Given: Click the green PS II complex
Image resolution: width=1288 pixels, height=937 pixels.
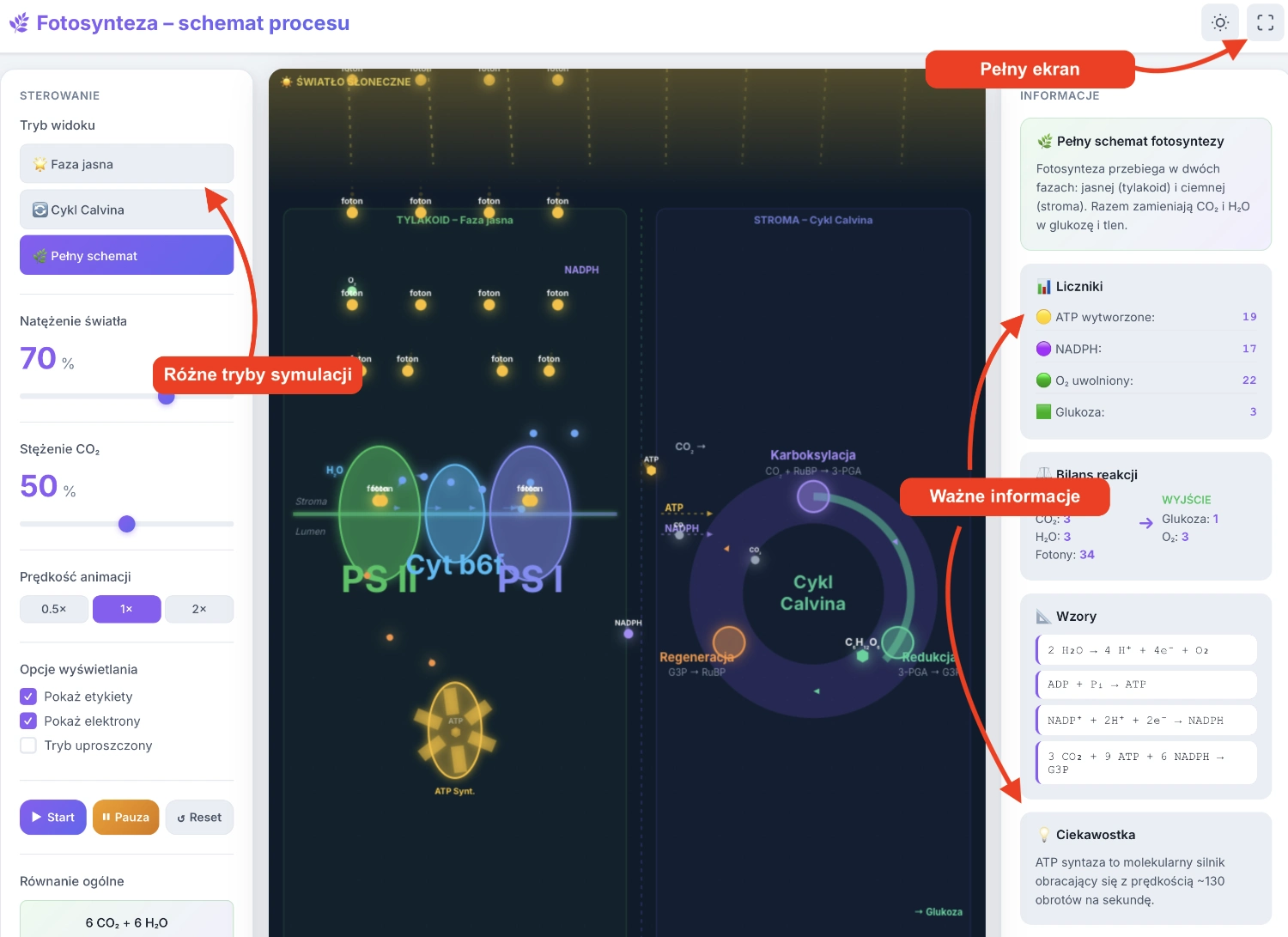Looking at the screenshot, I should [379, 515].
